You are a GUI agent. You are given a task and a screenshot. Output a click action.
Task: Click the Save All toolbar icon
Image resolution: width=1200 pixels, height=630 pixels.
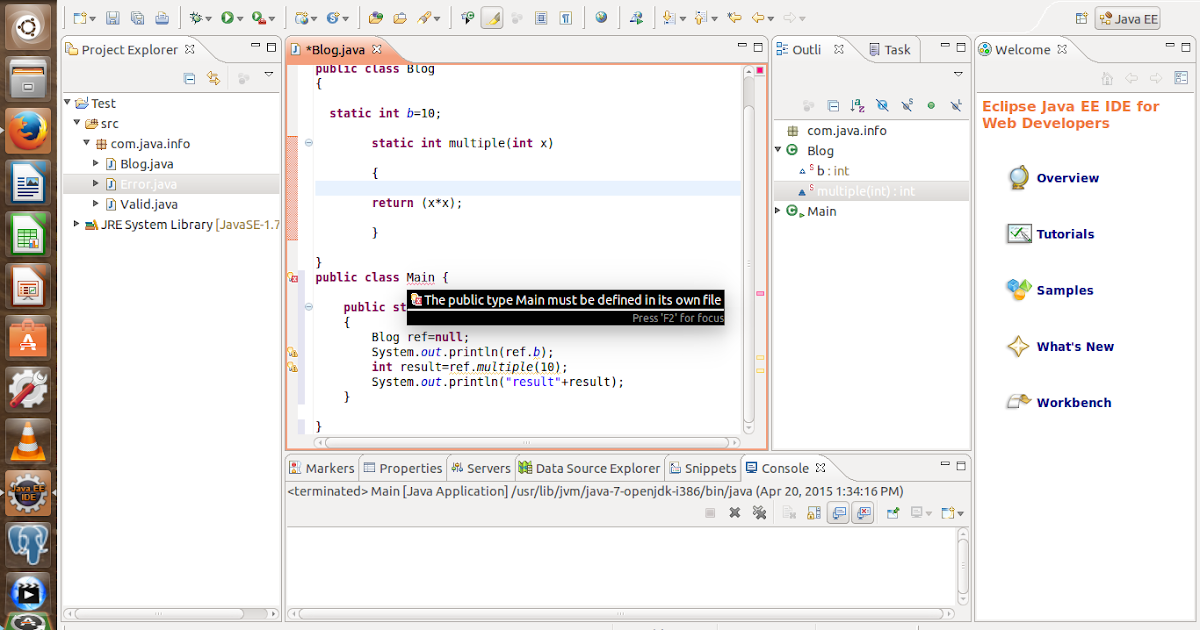pos(137,18)
